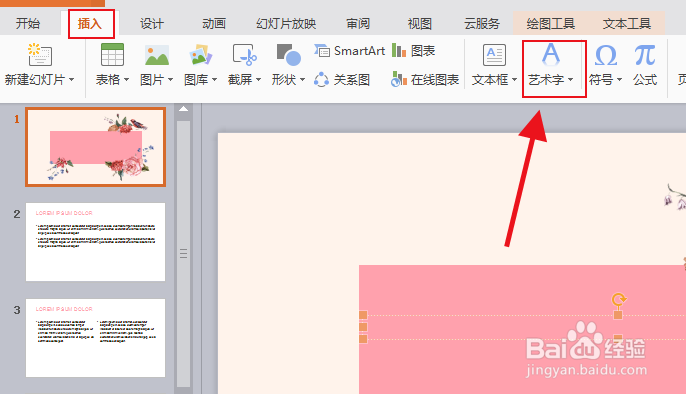Switch to the 开始 tab
Image resolution: width=686 pixels, height=394 pixels.
point(28,24)
